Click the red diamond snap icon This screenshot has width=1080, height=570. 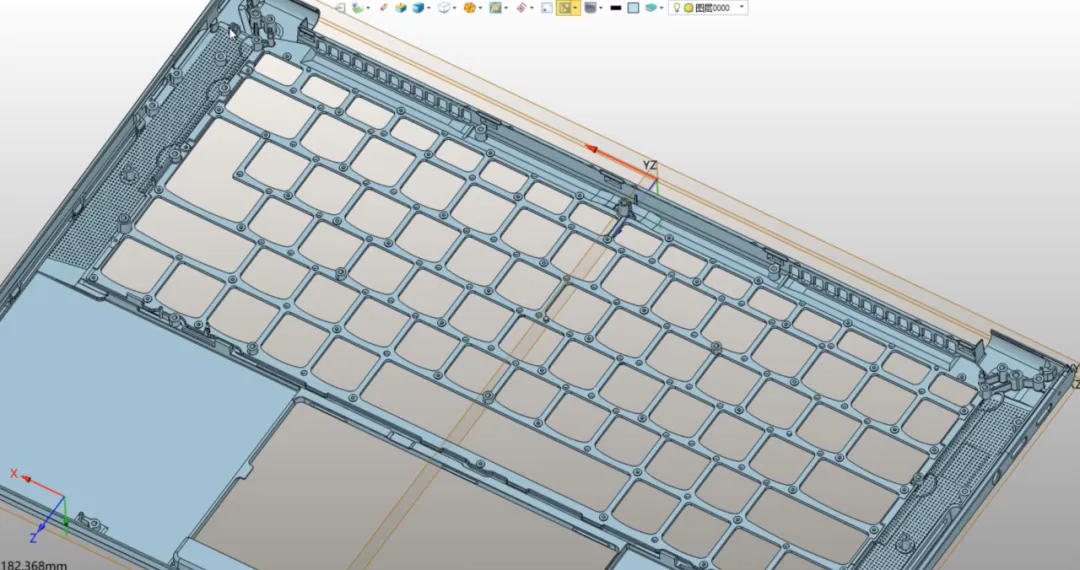[521, 8]
